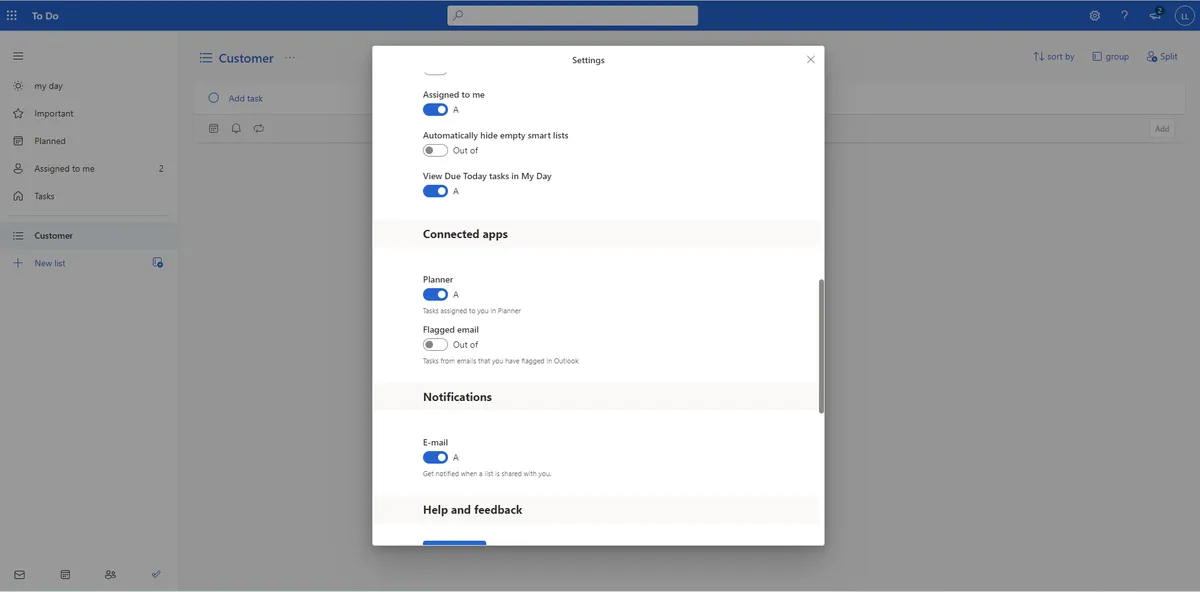Create a new group icon beside New list
This screenshot has width=1200, height=592.
[x=158, y=263]
